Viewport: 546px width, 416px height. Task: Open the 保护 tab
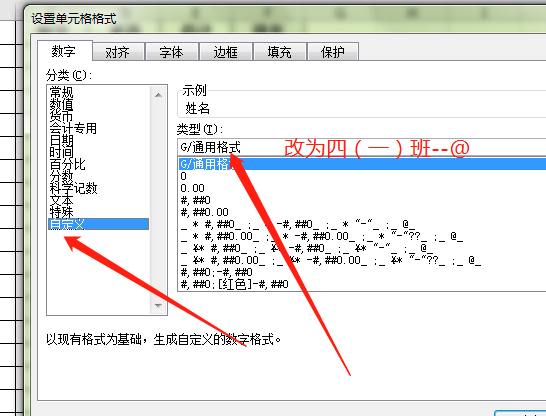pos(333,52)
